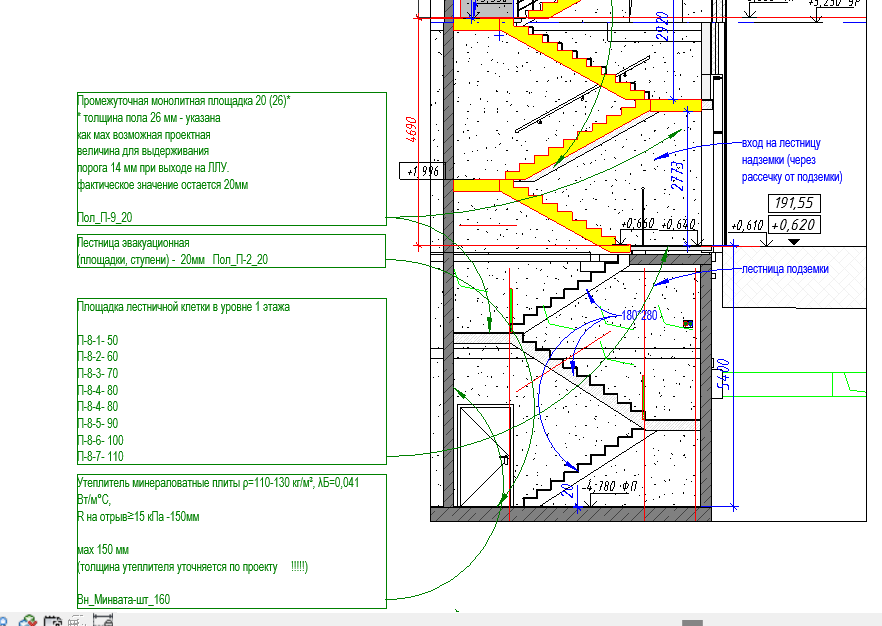Click the list row 'П-8-1- 50'

click(x=98, y=340)
